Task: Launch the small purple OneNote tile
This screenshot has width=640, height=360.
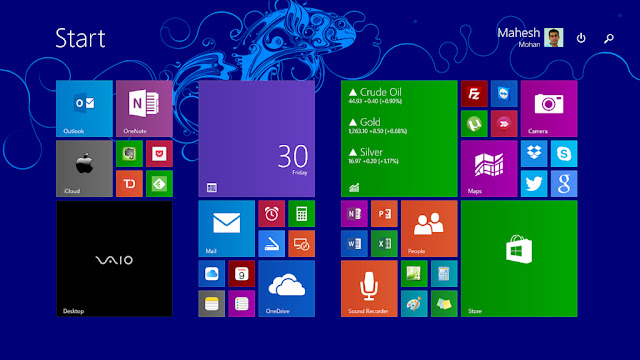Action: (x=354, y=213)
